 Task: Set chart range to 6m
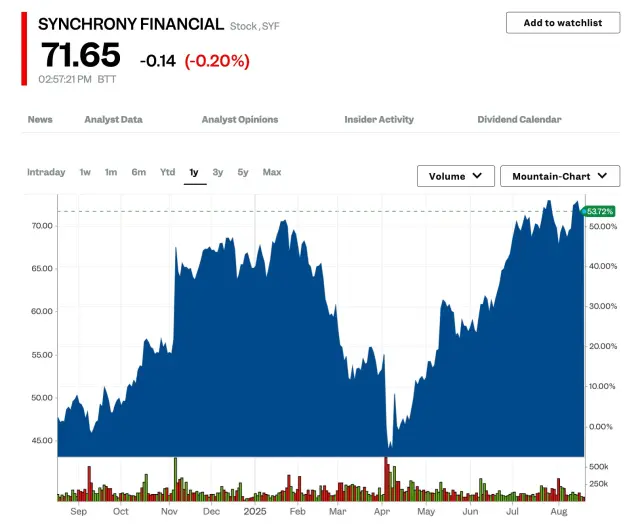tap(138, 172)
